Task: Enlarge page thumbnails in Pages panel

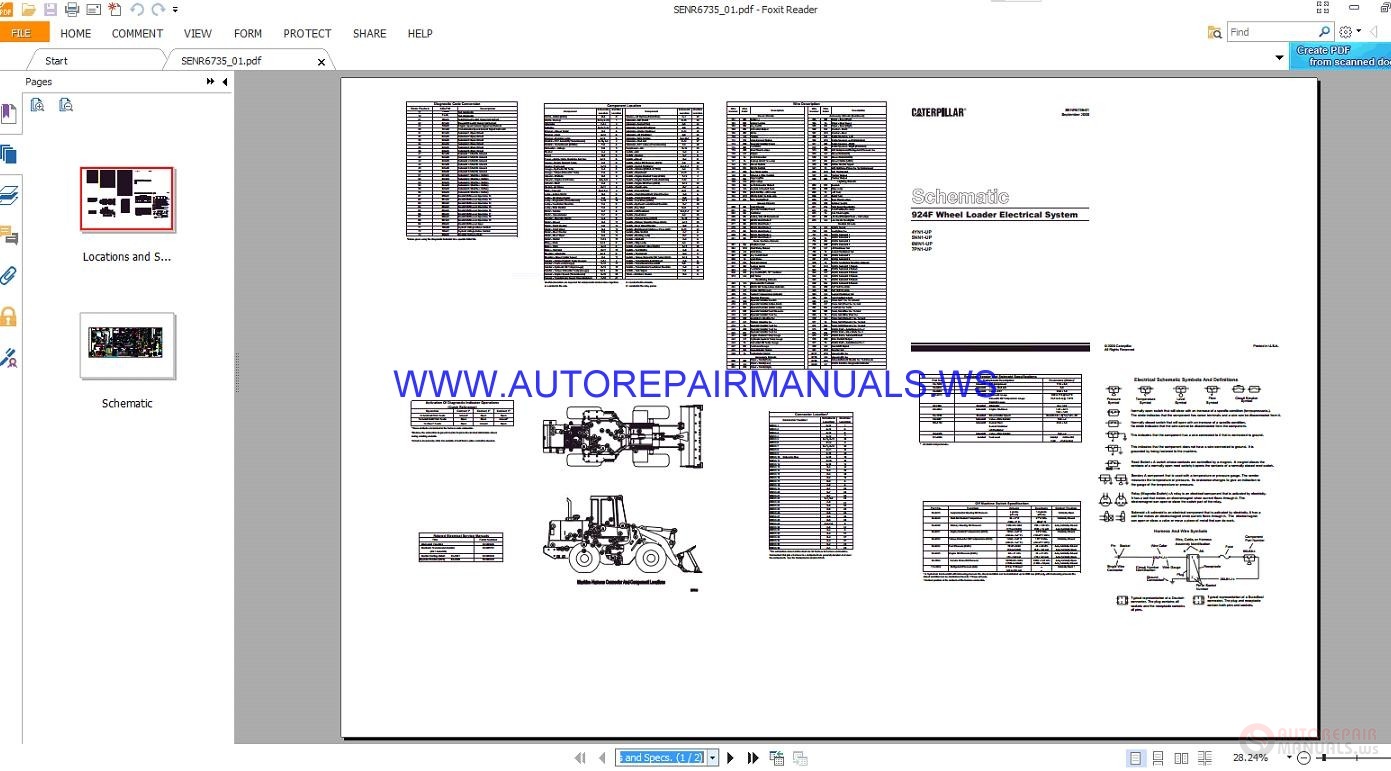Action: (38, 105)
